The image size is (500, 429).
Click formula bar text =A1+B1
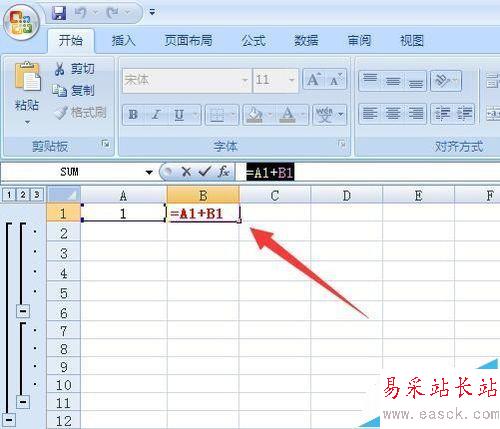point(270,172)
